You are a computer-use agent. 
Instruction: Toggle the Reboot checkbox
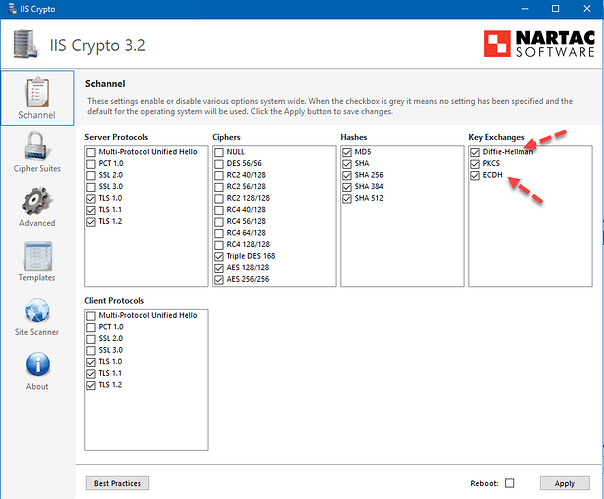(510, 483)
